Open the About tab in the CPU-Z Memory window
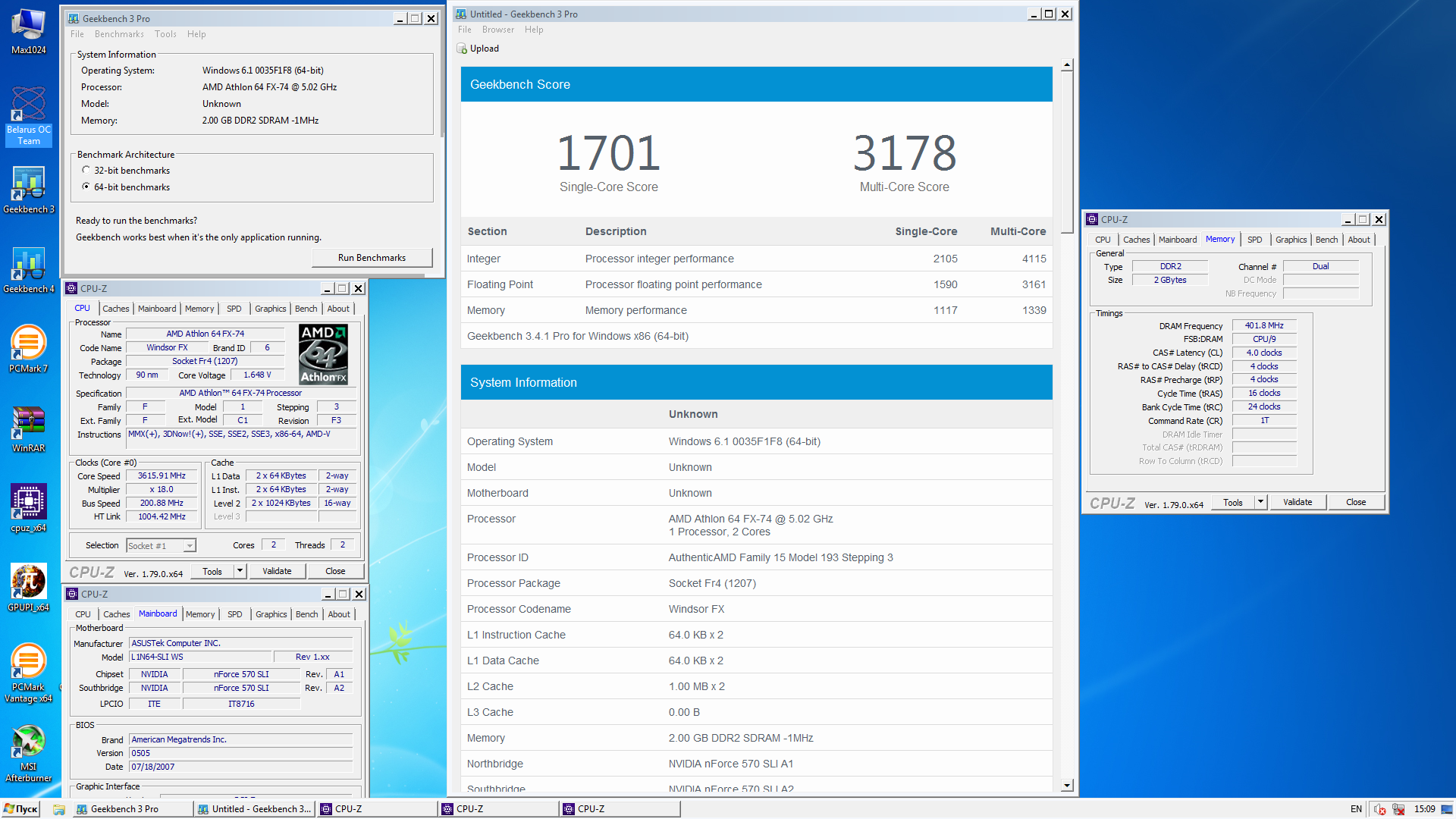 (1359, 240)
